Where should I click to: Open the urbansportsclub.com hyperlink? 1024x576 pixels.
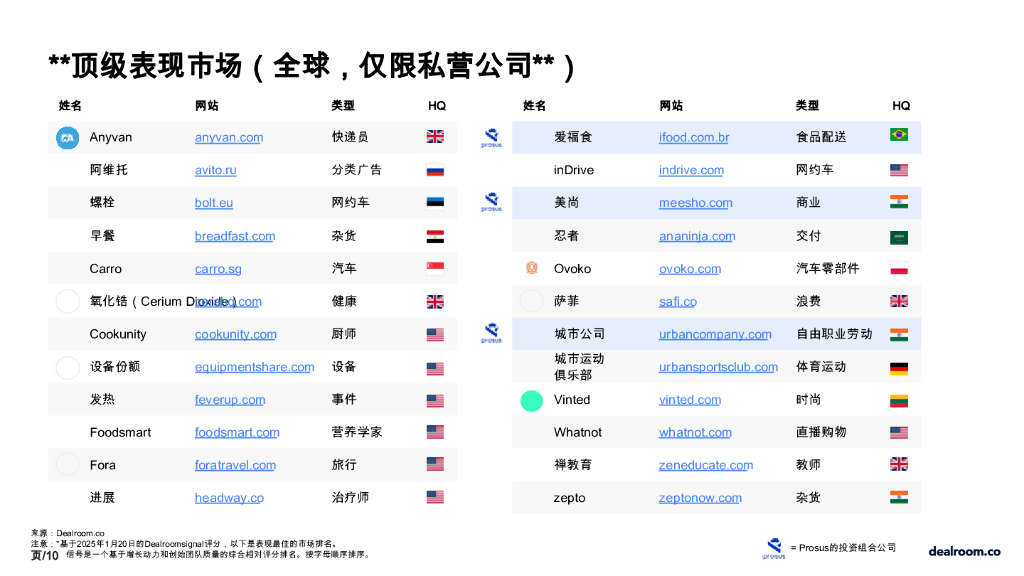(x=718, y=367)
